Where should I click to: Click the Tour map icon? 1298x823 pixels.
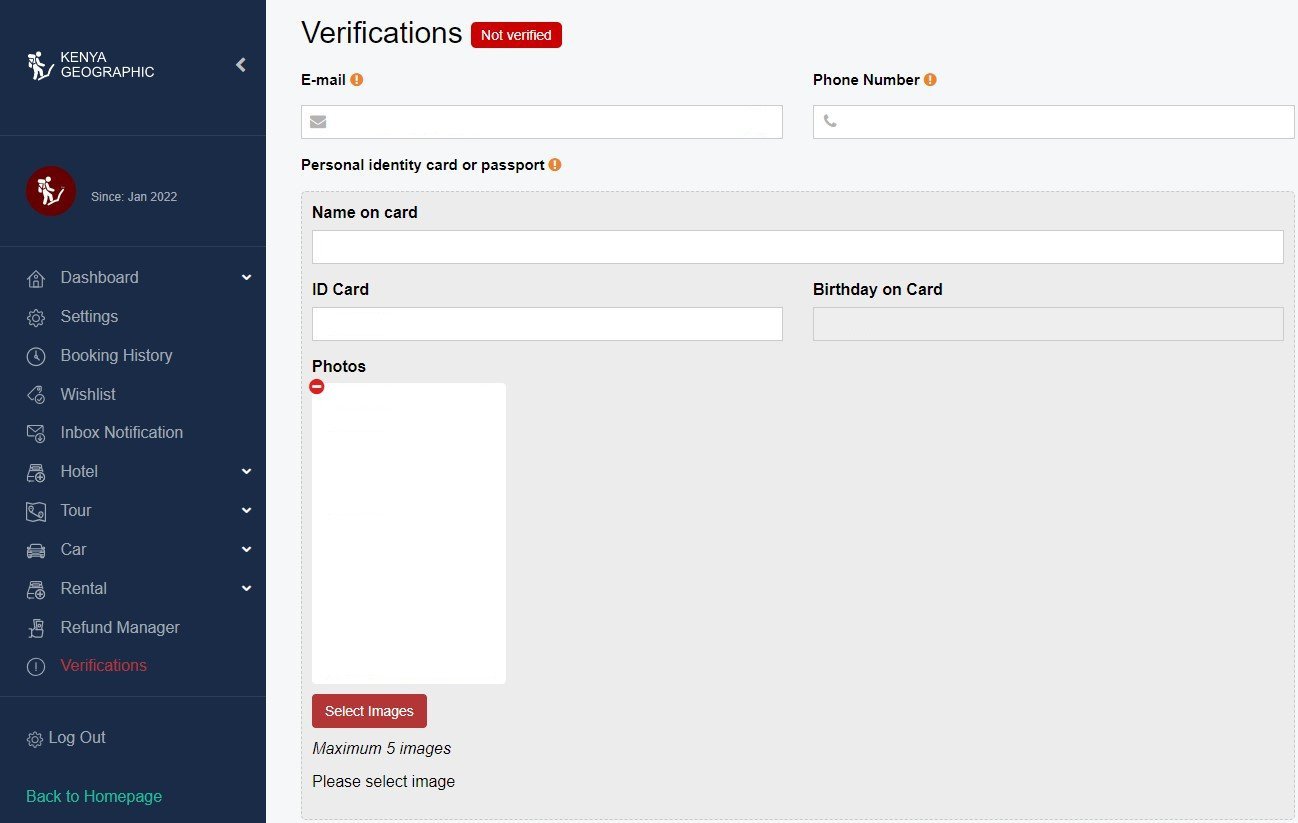[36, 511]
